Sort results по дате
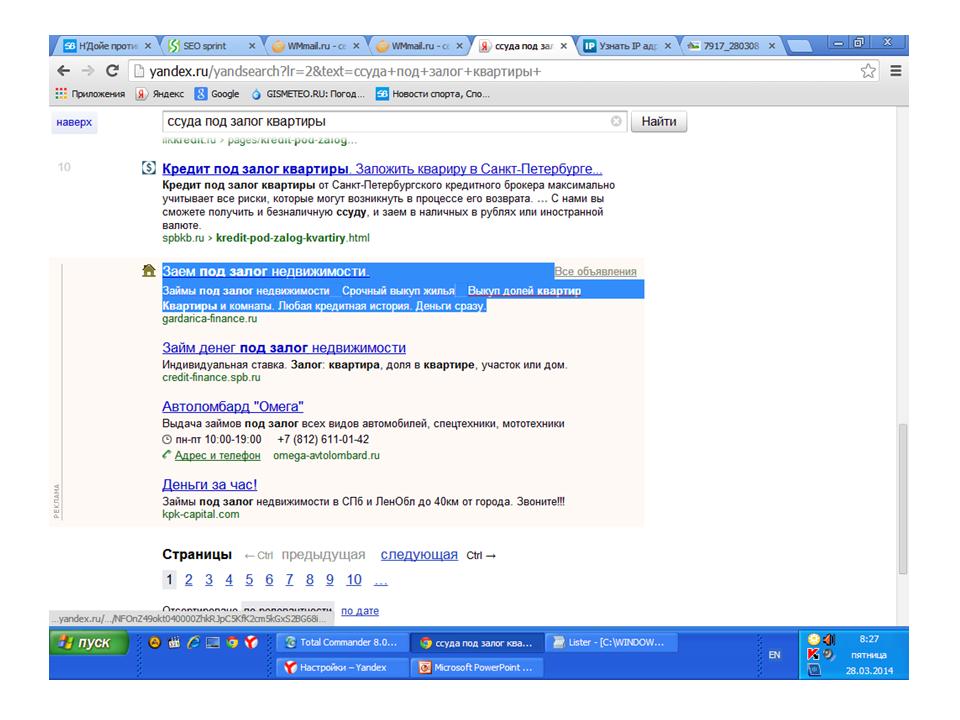This screenshot has height=720, width=960. (x=360, y=611)
